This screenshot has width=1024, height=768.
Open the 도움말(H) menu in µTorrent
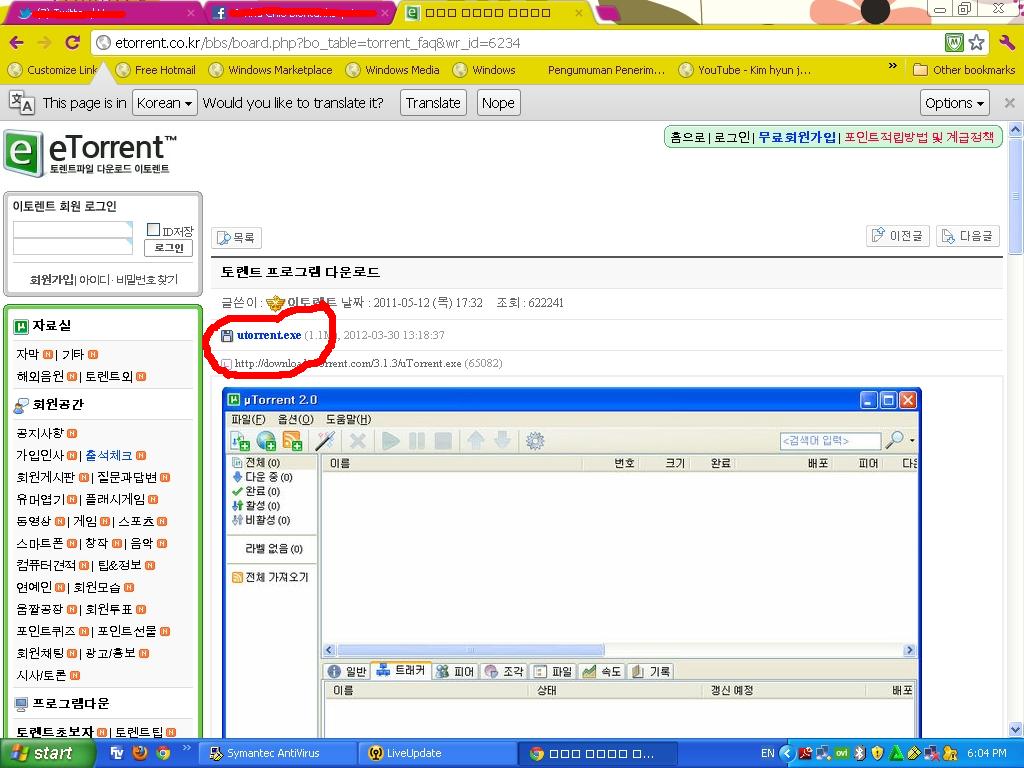tap(349, 419)
